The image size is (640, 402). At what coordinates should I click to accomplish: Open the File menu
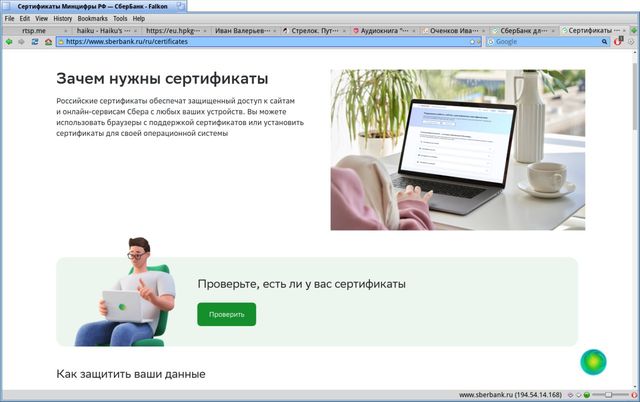coord(9,19)
